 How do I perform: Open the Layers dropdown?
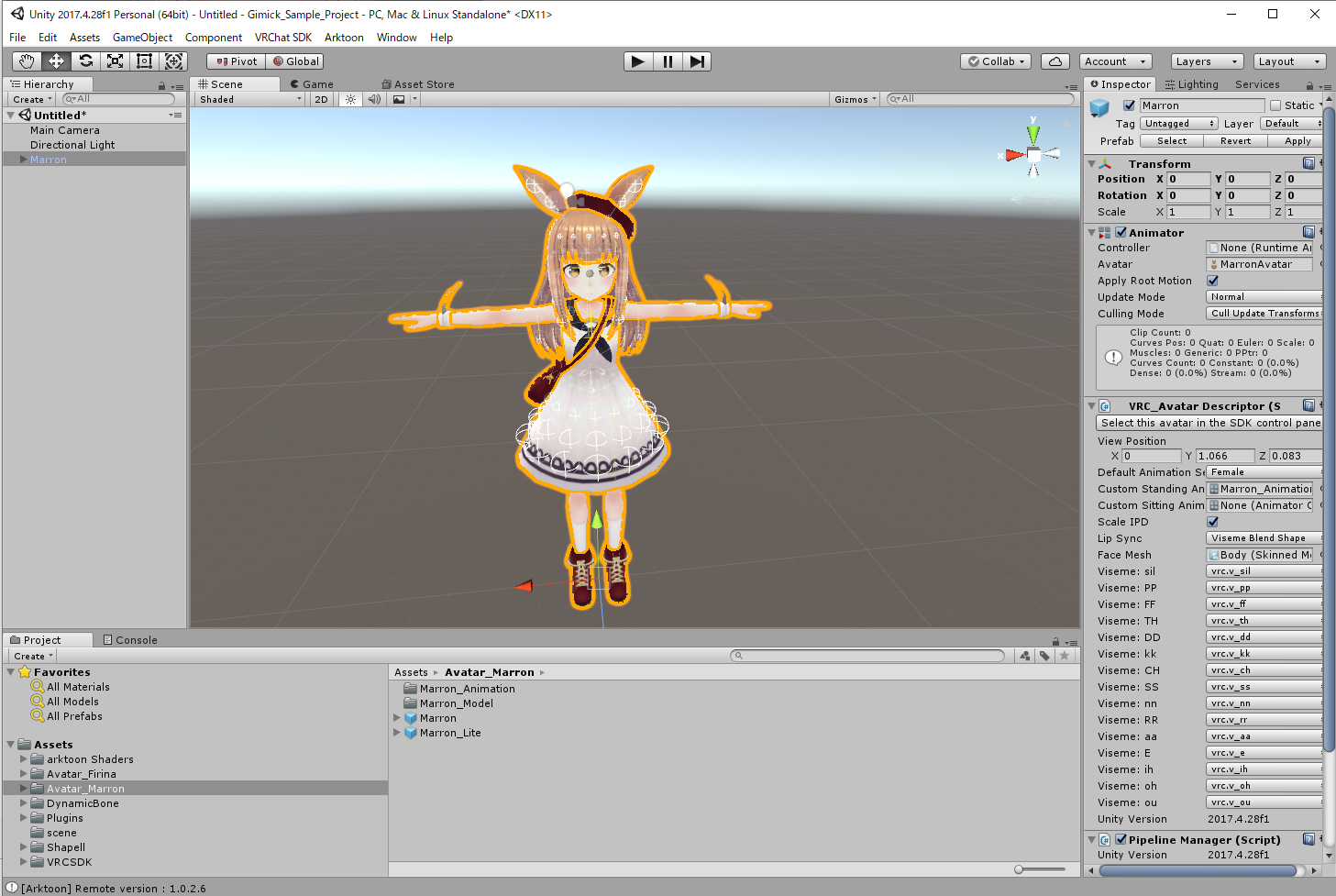[x=1207, y=61]
